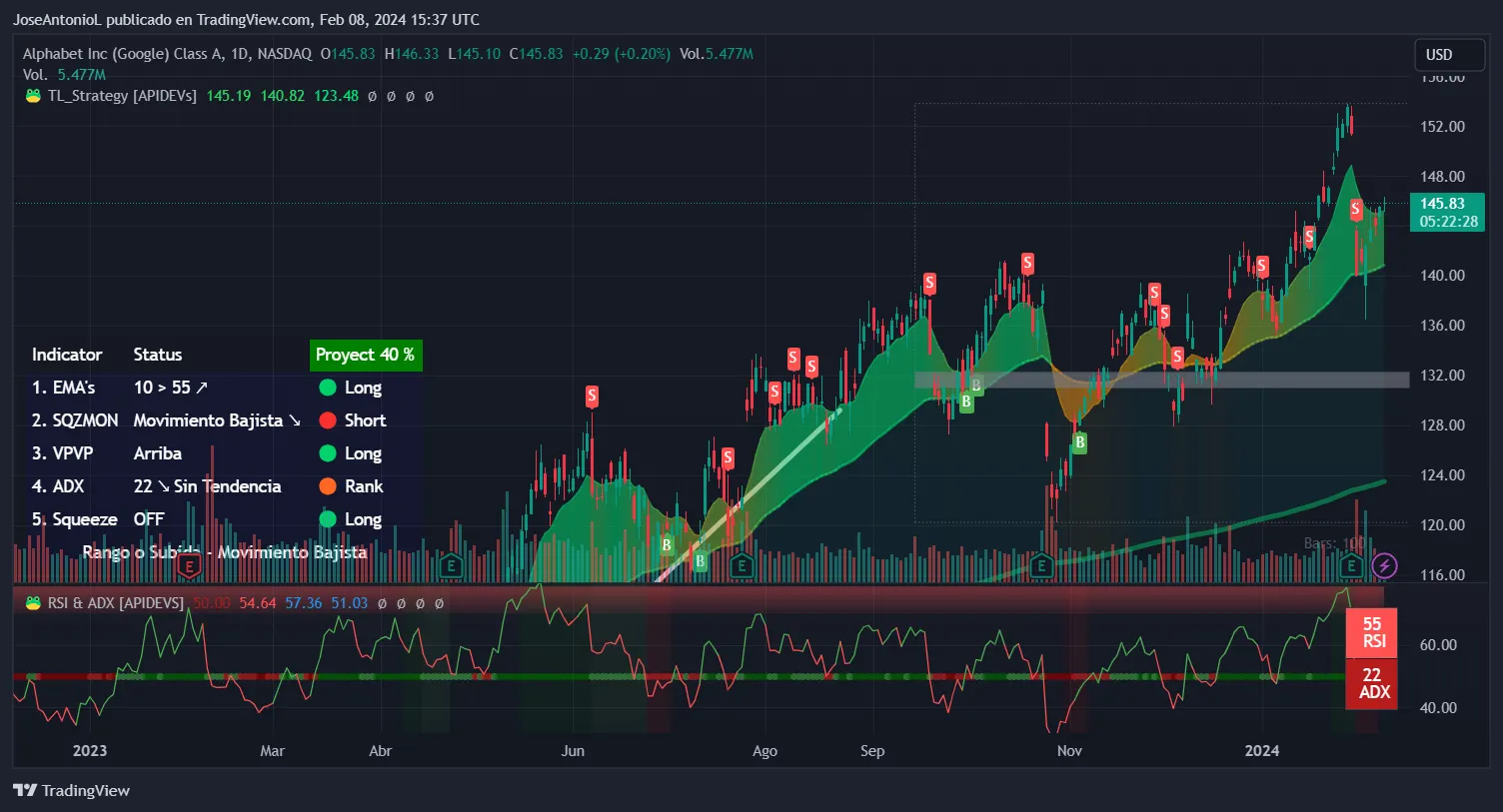1503x812 pixels.
Task: Click the green Proyect 40 % badge
Action: point(365,355)
